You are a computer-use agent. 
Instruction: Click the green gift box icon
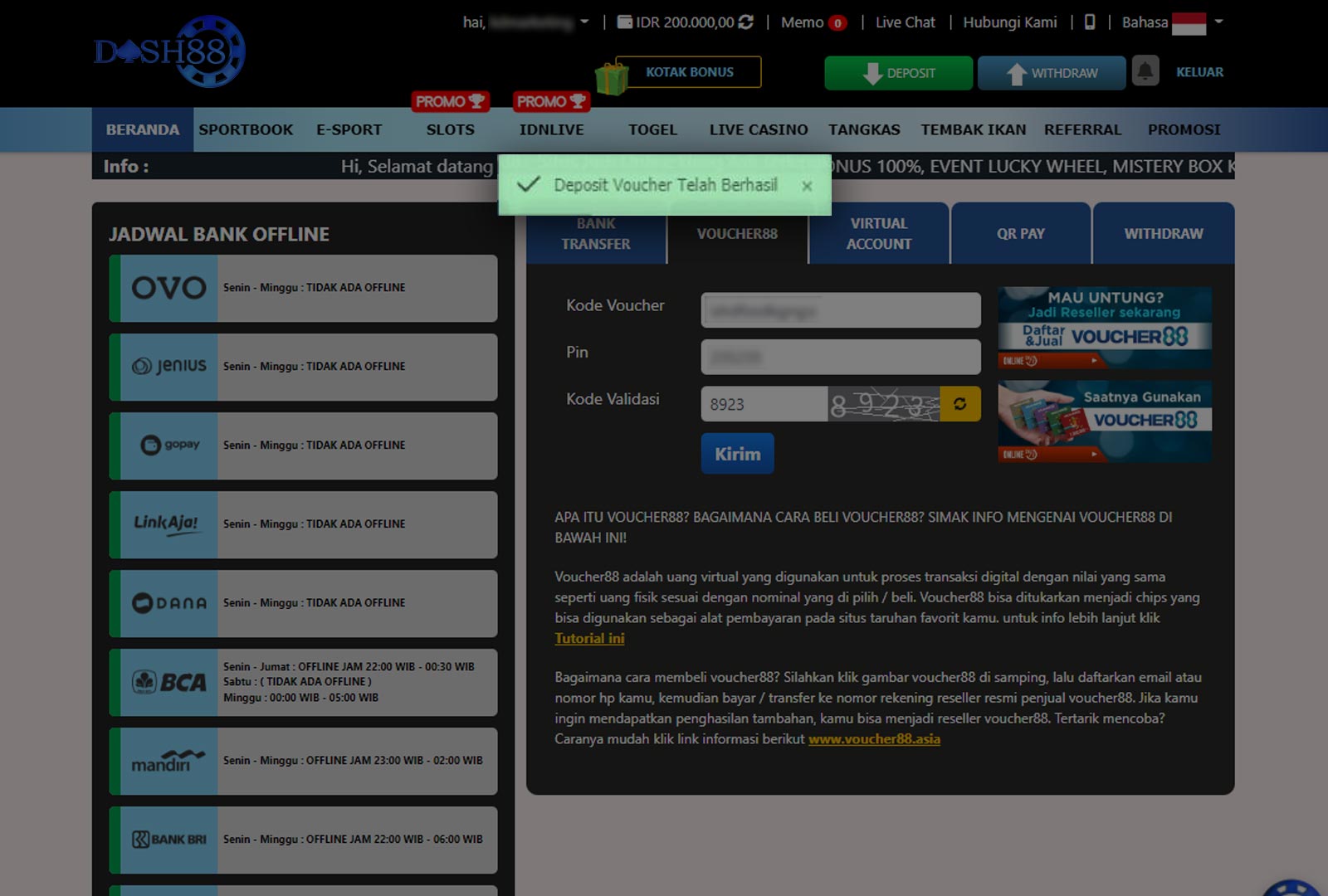(612, 78)
